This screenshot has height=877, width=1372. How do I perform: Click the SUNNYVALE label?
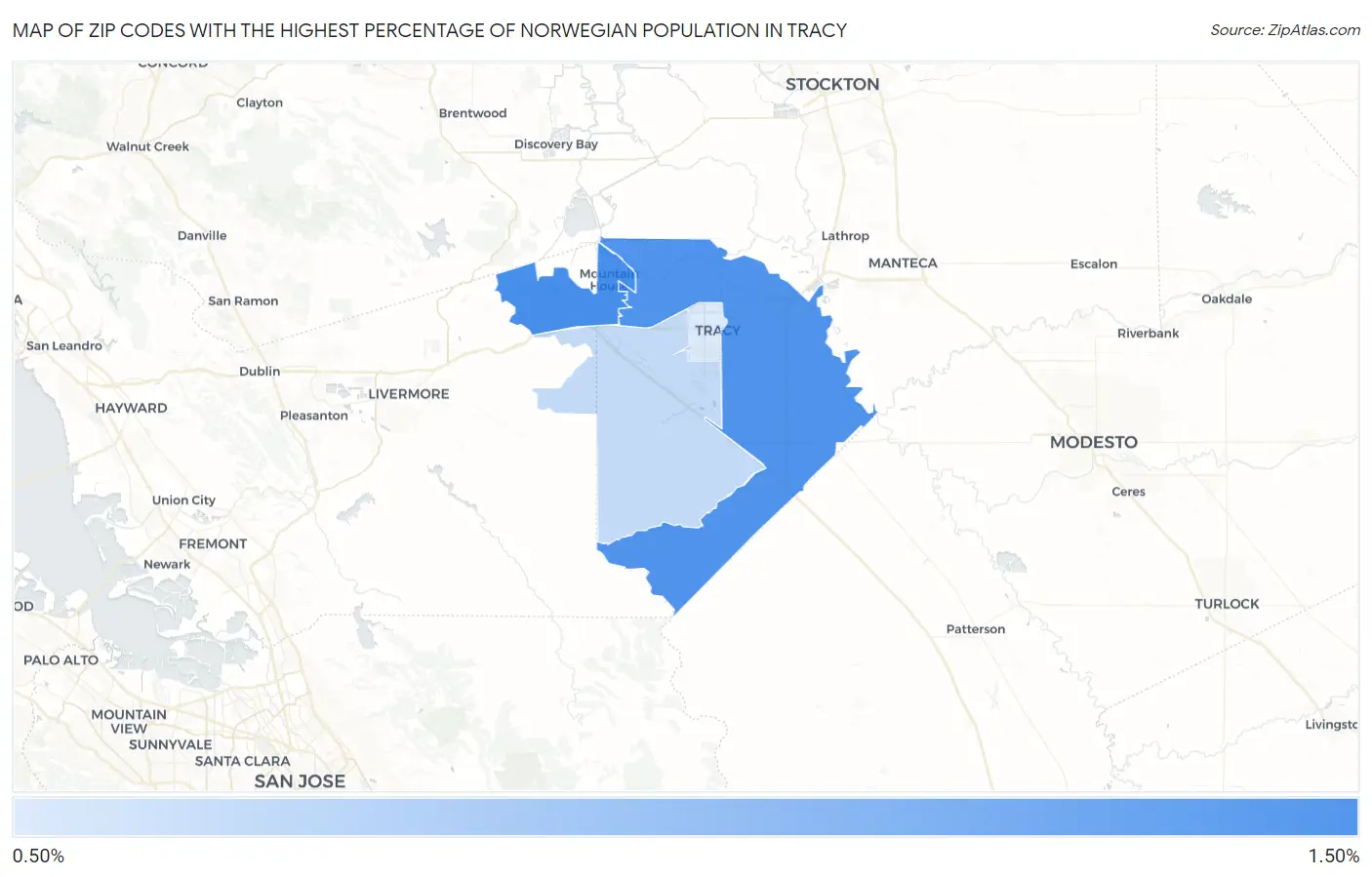[171, 744]
